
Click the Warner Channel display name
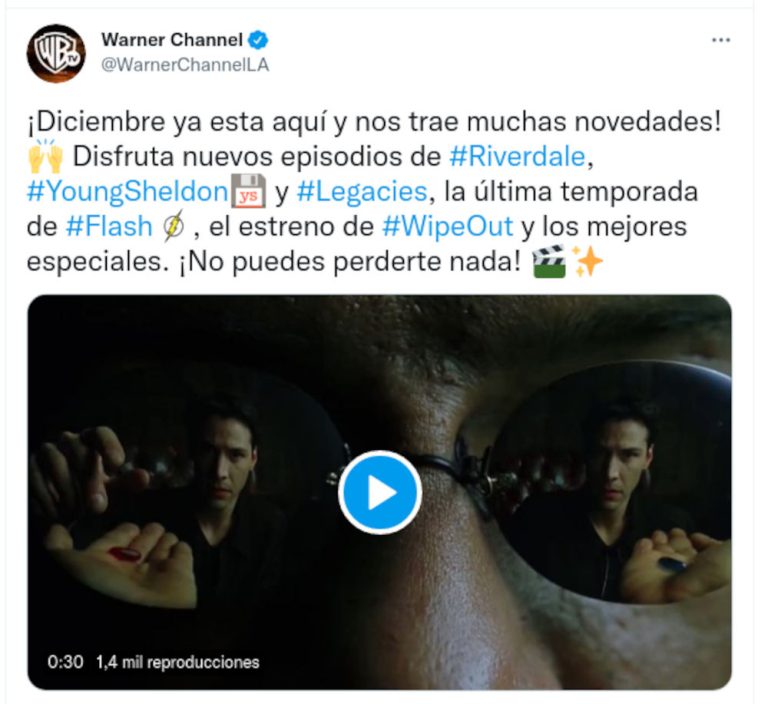click(x=172, y=40)
